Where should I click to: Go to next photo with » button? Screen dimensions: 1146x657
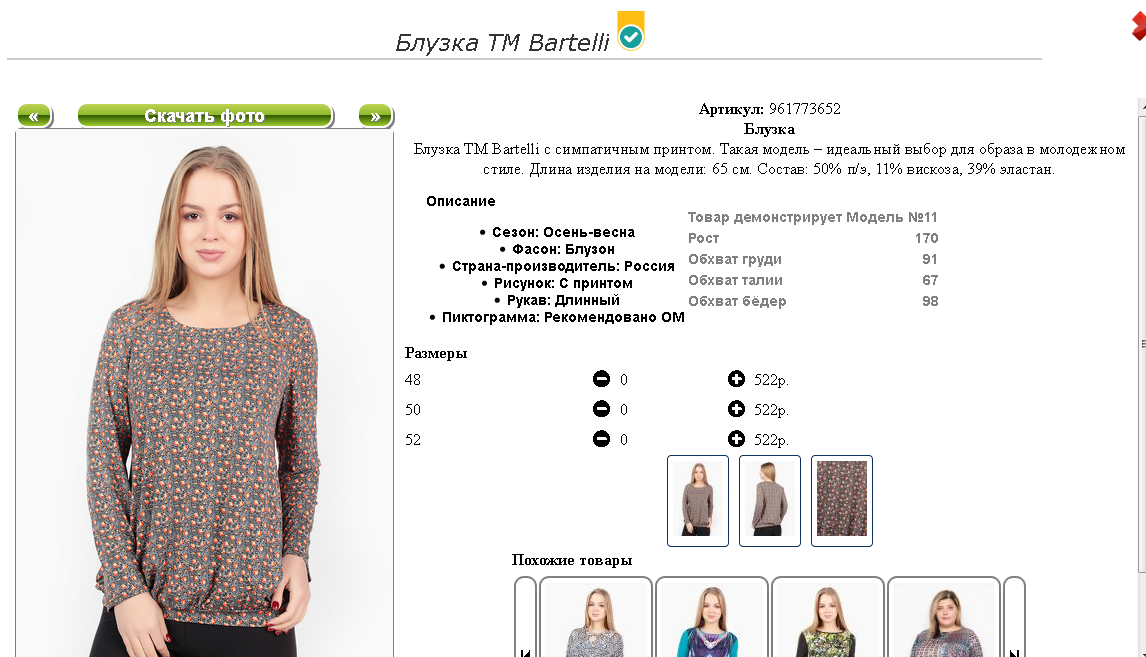376,115
